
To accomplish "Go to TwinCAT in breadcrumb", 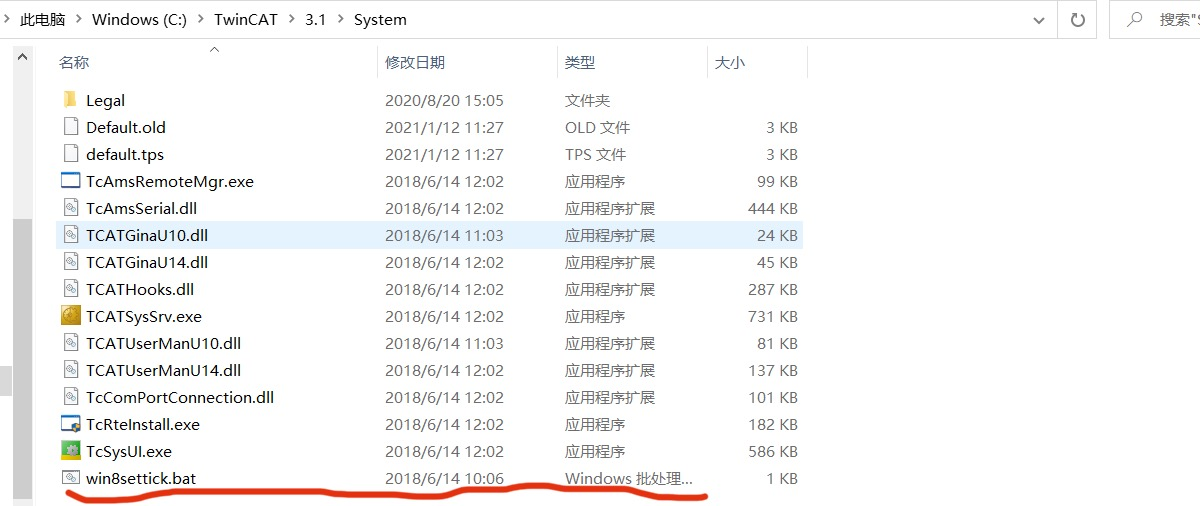I will (x=246, y=20).
